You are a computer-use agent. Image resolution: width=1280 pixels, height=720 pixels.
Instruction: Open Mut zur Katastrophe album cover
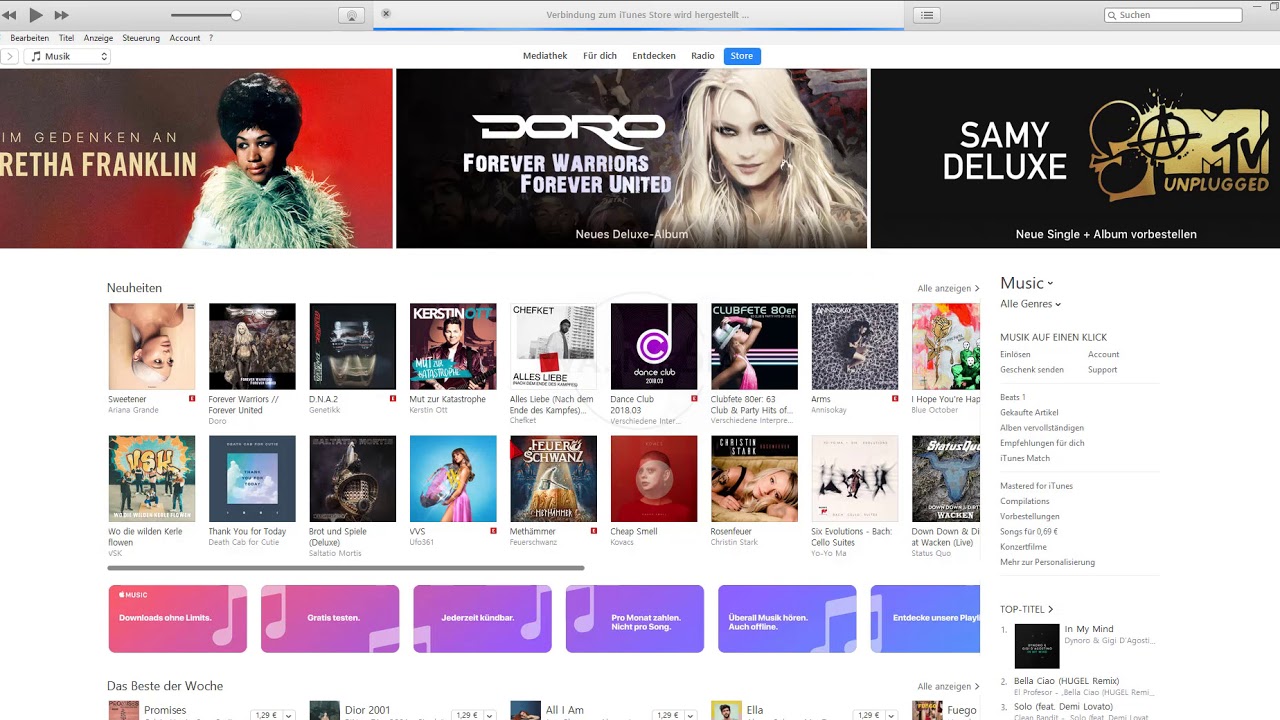pos(453,346)
